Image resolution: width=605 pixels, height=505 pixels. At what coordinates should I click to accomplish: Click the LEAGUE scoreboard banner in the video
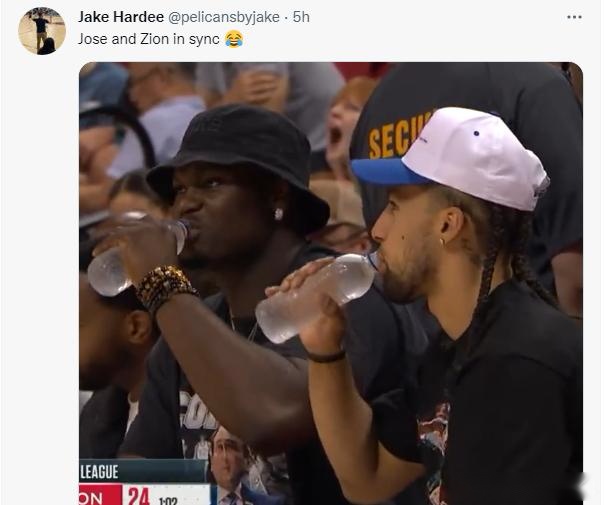[143, 471]
